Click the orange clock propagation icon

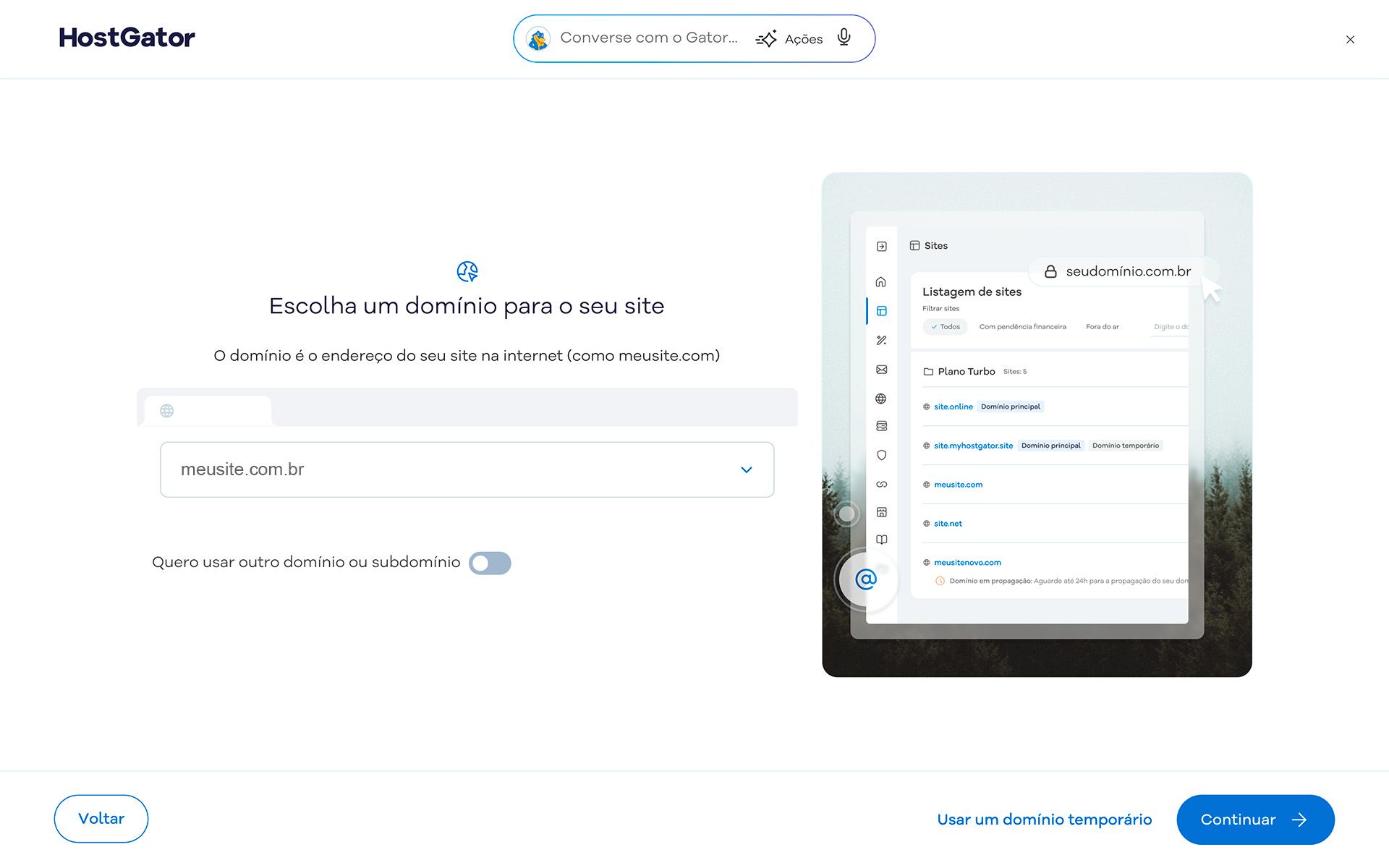[940, 581]
